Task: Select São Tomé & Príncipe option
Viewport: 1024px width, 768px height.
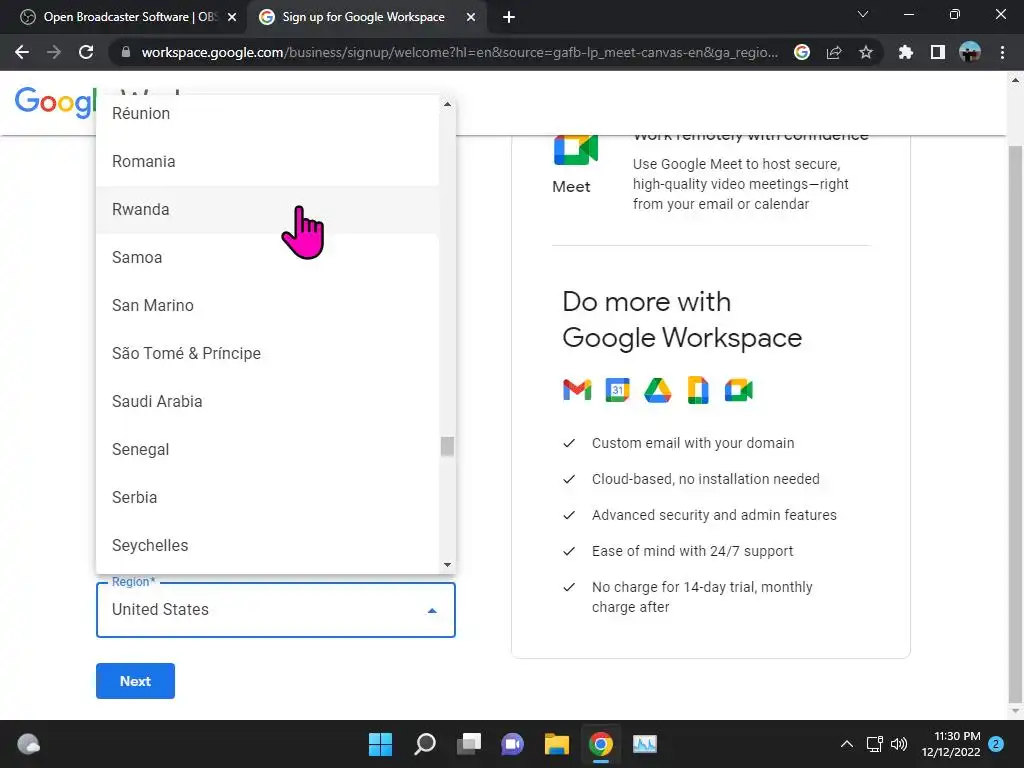Action: pos(267,353)
